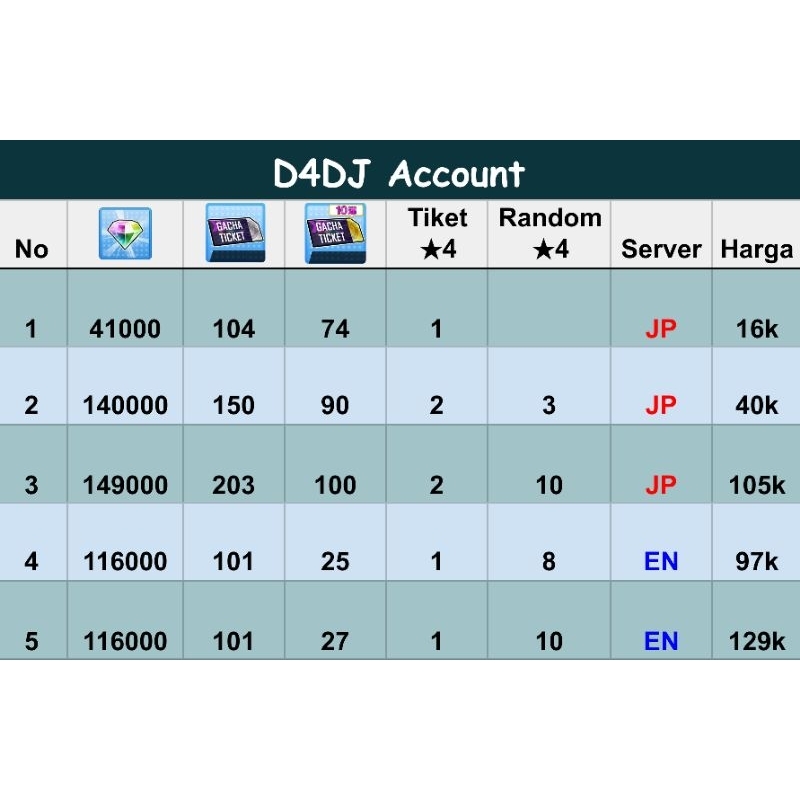Select the No column header
Viewport: 800px width, 800px height.
coord(32,249)
